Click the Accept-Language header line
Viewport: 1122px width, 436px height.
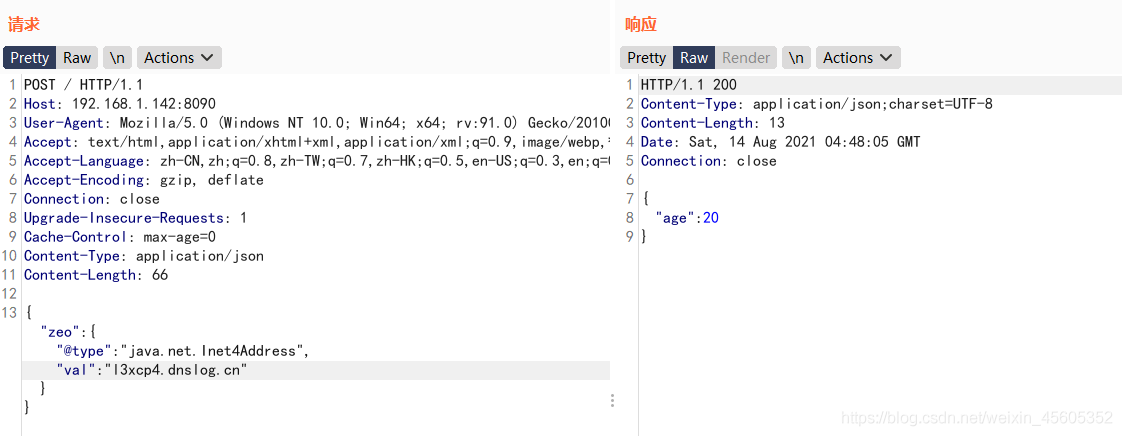(x=316, y=161)
